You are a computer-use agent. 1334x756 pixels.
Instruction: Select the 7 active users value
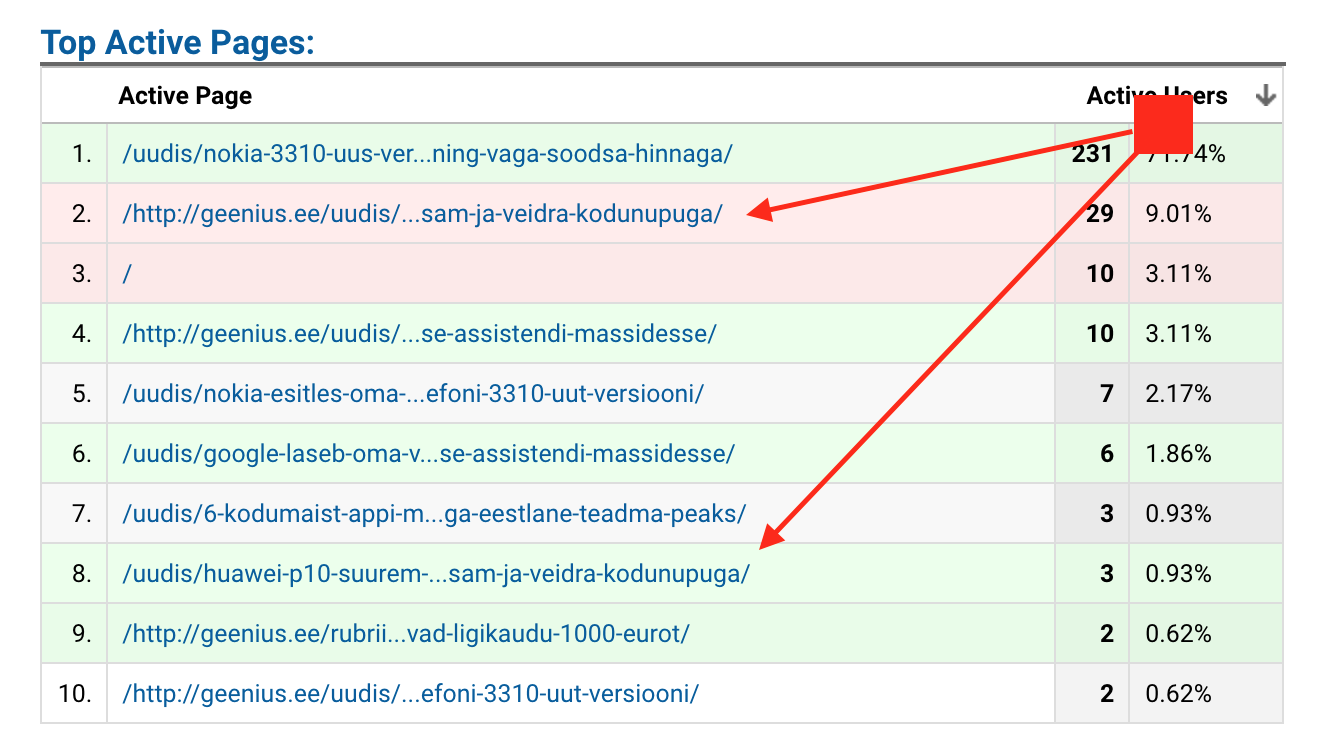click(1107, 394)
